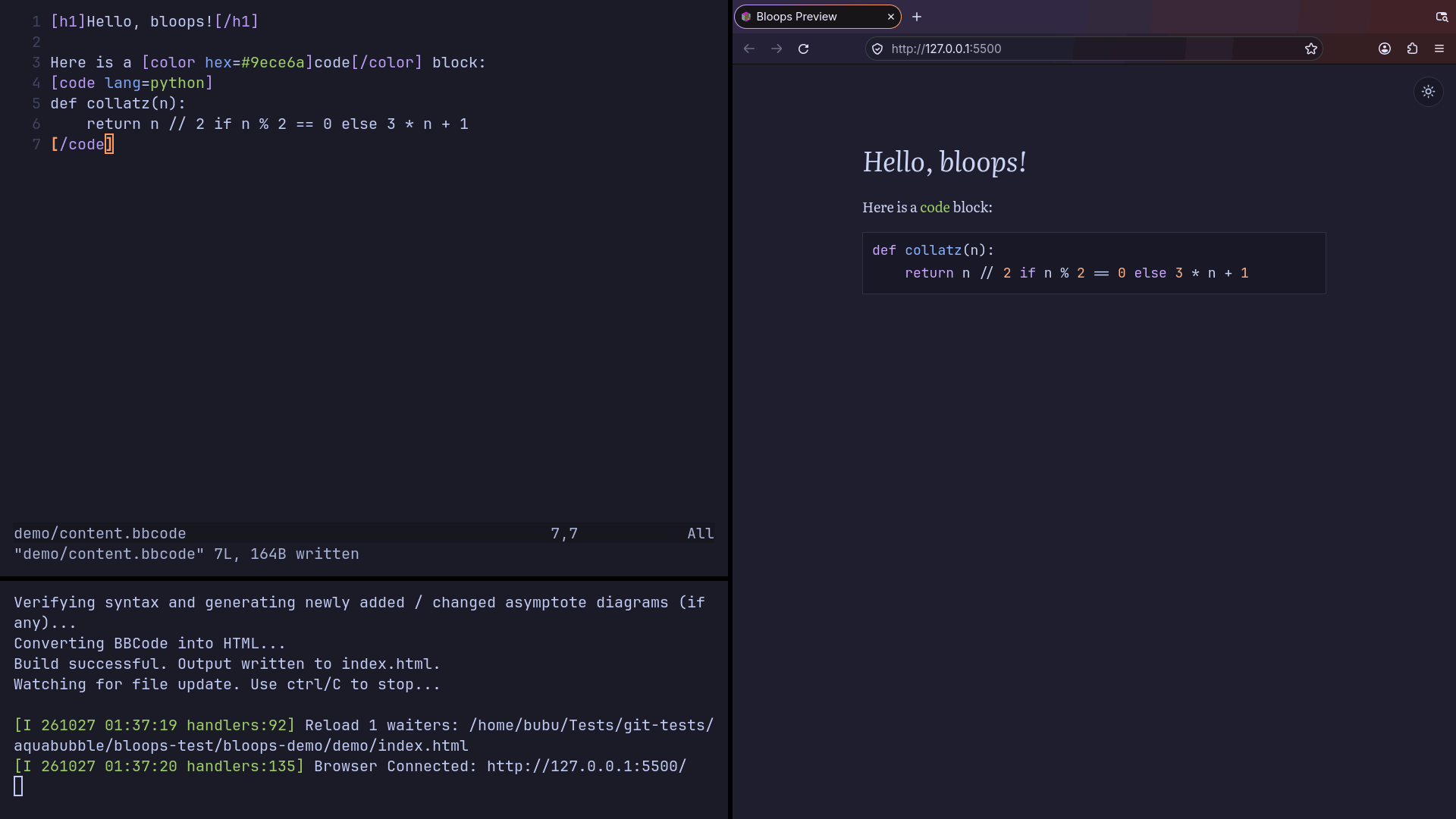Select the Bloops Preview tab
This screenshot has width=1456, height=819.
coord(817,17)
